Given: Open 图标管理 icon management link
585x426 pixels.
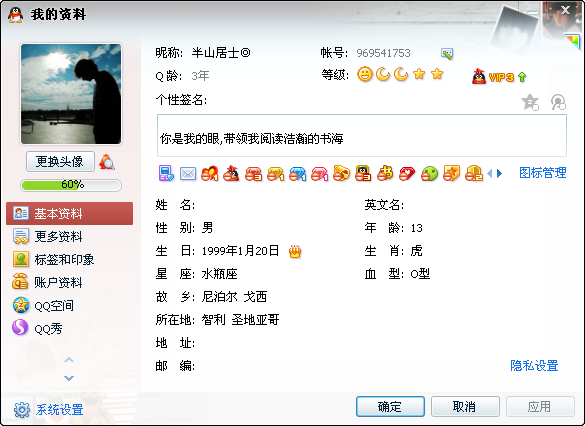Looking at the screenshot, I should [x=543, y=173].
